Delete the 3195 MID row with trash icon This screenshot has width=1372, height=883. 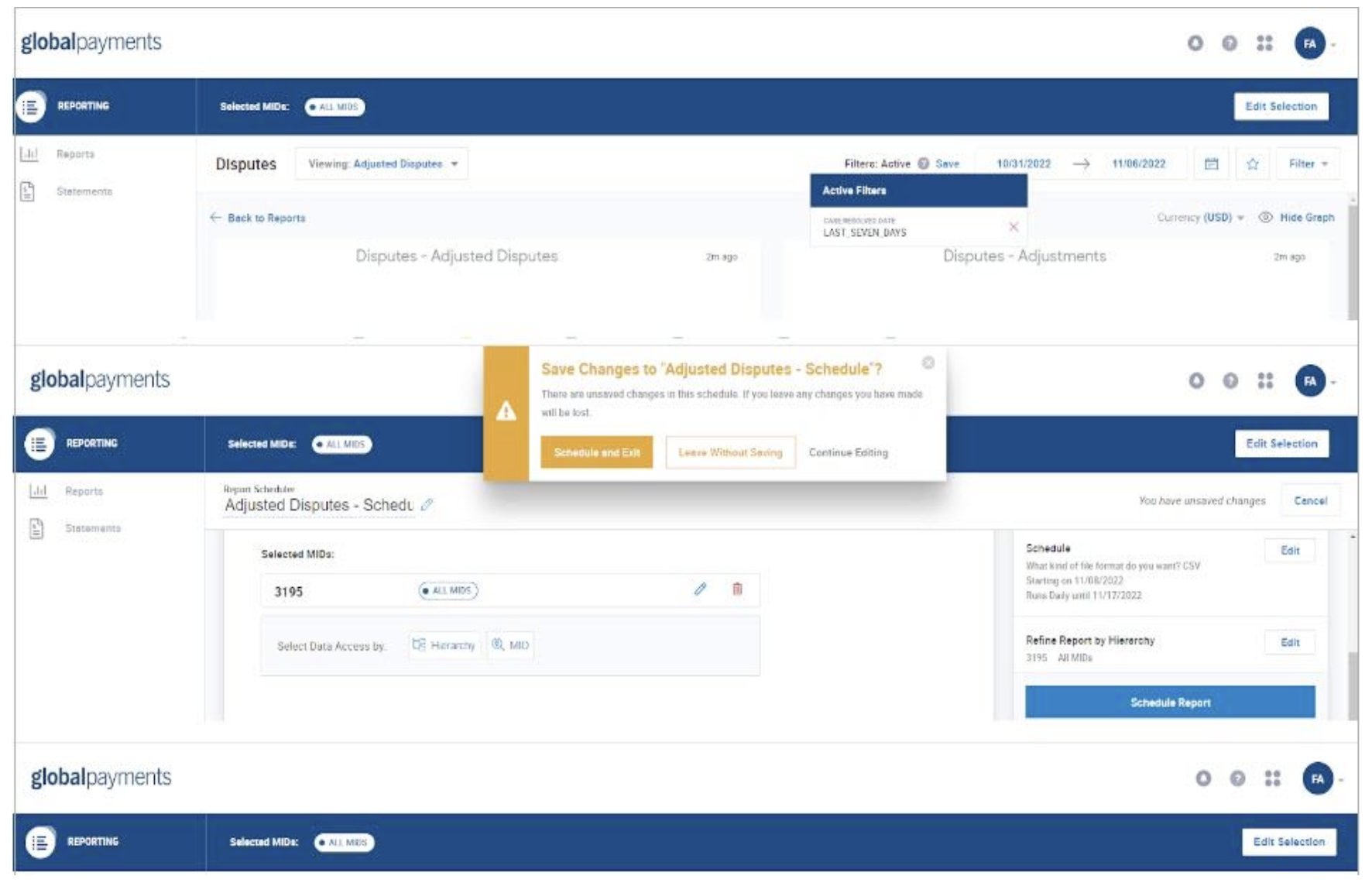[737, 589]
